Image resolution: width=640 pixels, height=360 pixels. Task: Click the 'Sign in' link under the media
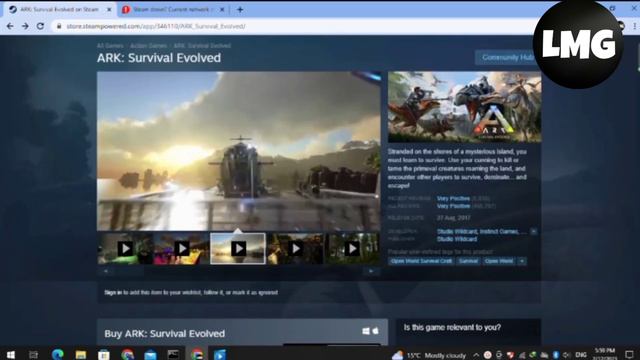pos(113,293)
